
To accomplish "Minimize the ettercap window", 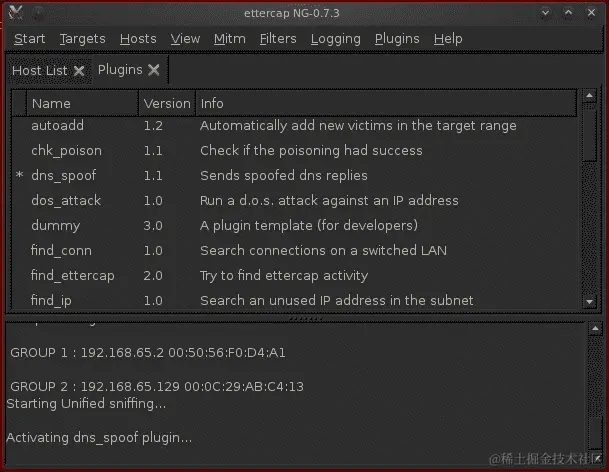I will tap(545, 12).
